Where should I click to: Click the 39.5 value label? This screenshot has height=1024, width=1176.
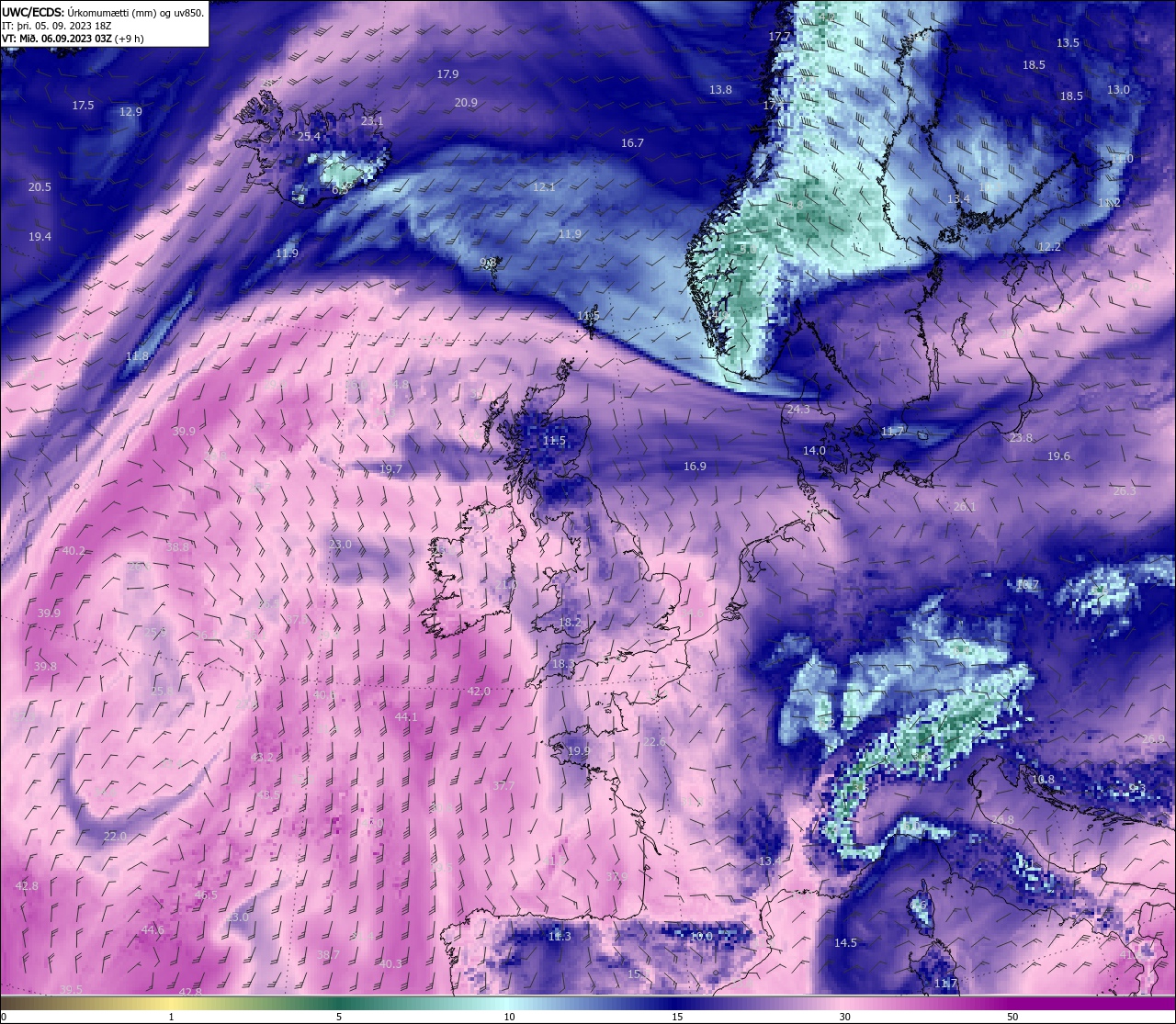71,989
